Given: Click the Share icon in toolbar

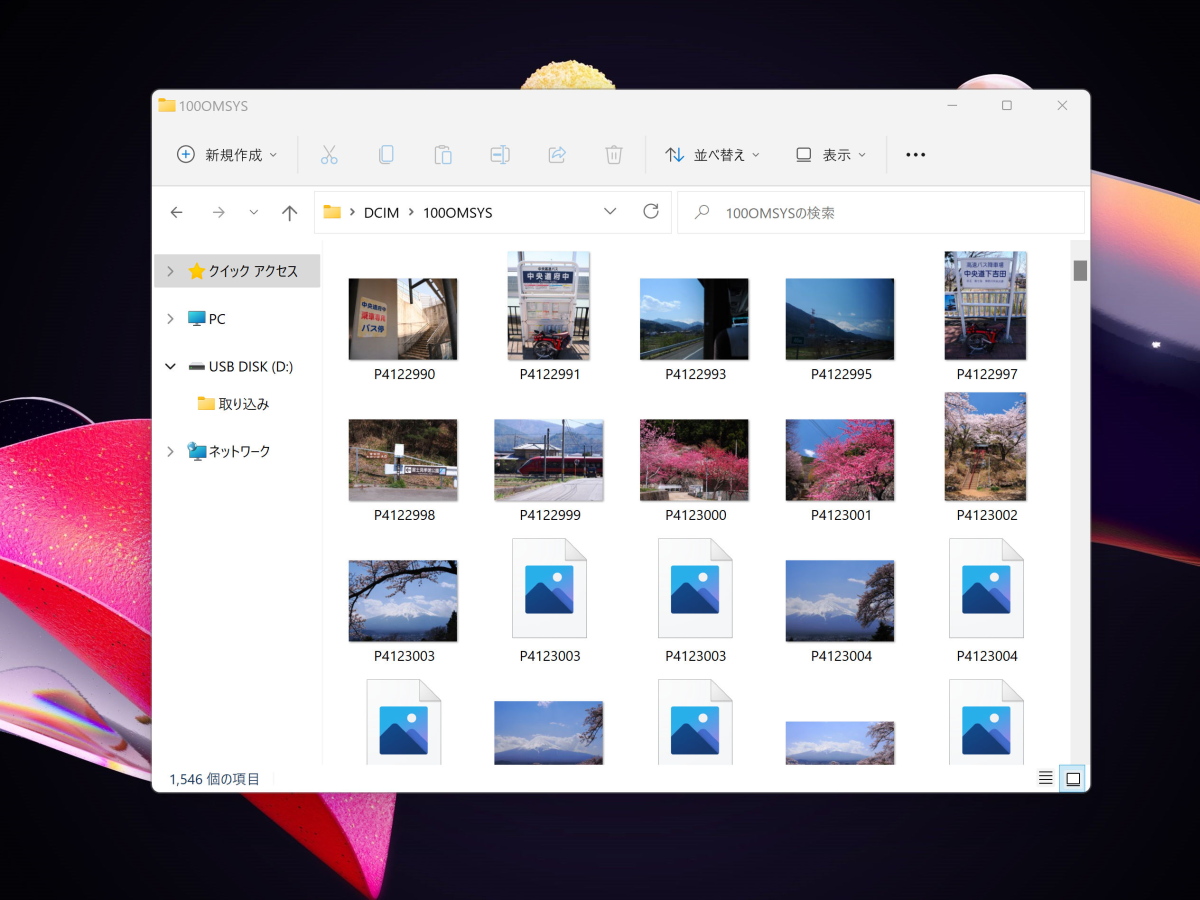Looking at the screenshot, I should [x=557, y=155].
